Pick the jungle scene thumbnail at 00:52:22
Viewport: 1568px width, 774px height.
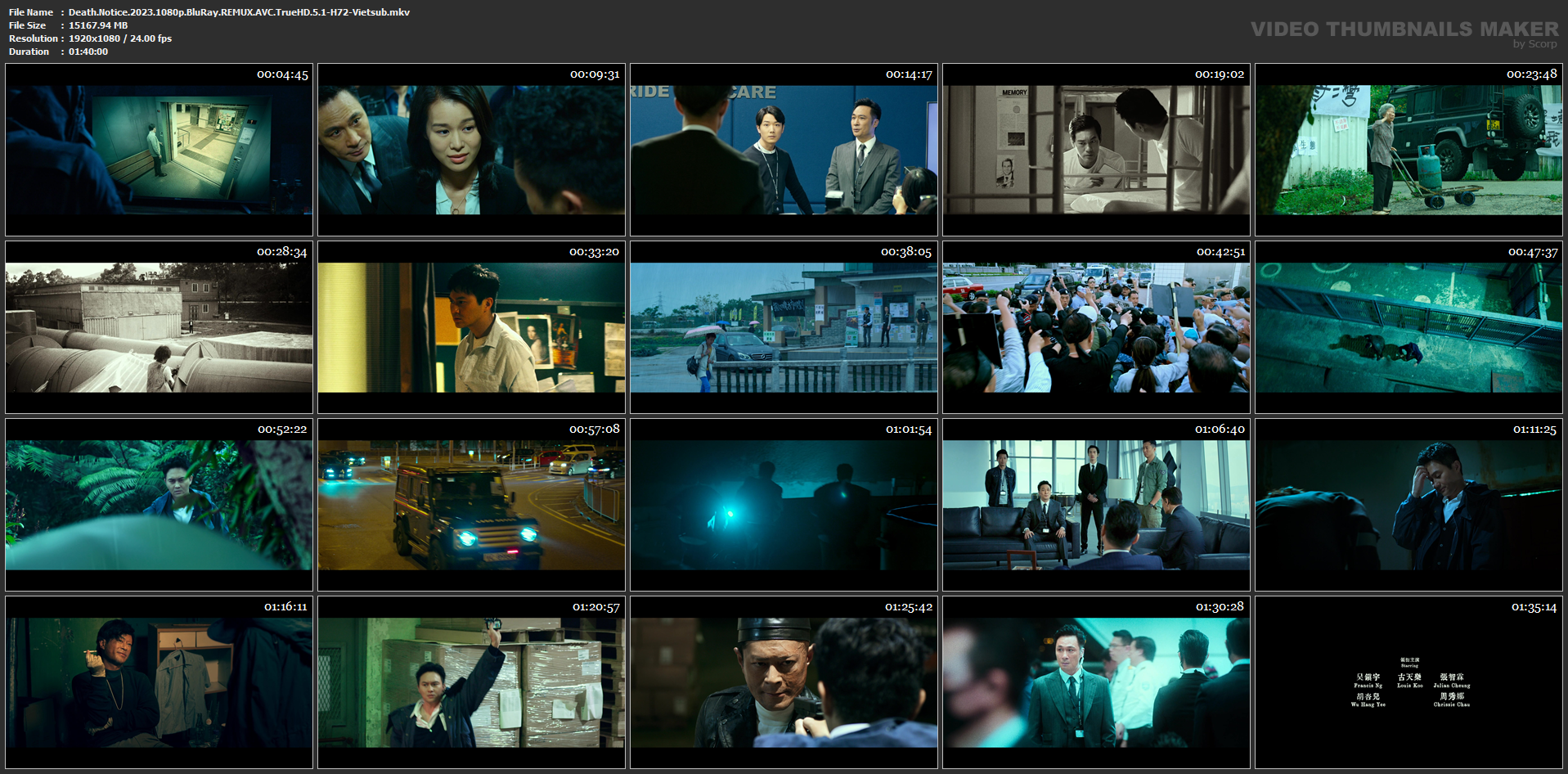(159, 505)
